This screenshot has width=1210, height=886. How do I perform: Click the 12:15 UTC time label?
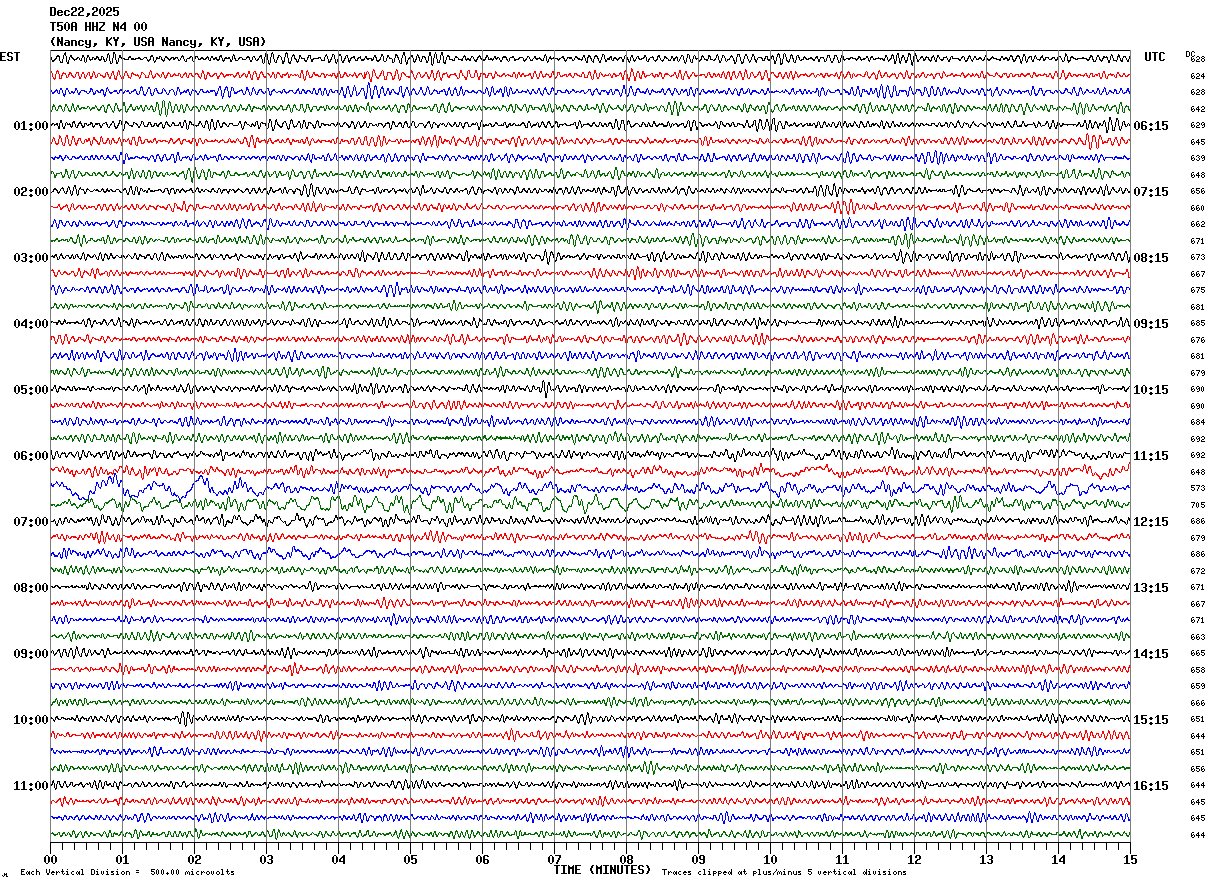(x=1151, y=522)
